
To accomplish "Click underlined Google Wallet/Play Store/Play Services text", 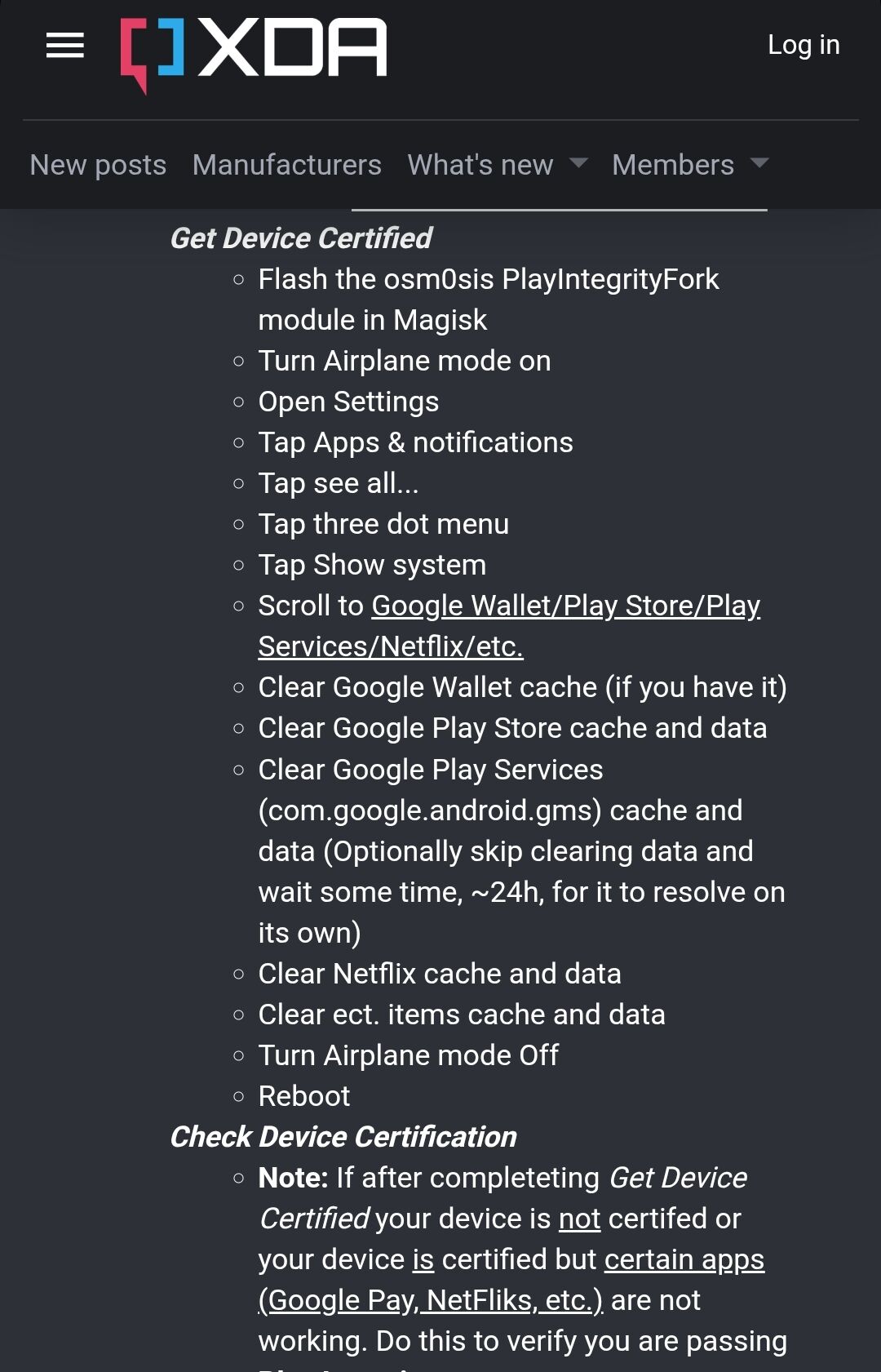I will pos(565,606).
